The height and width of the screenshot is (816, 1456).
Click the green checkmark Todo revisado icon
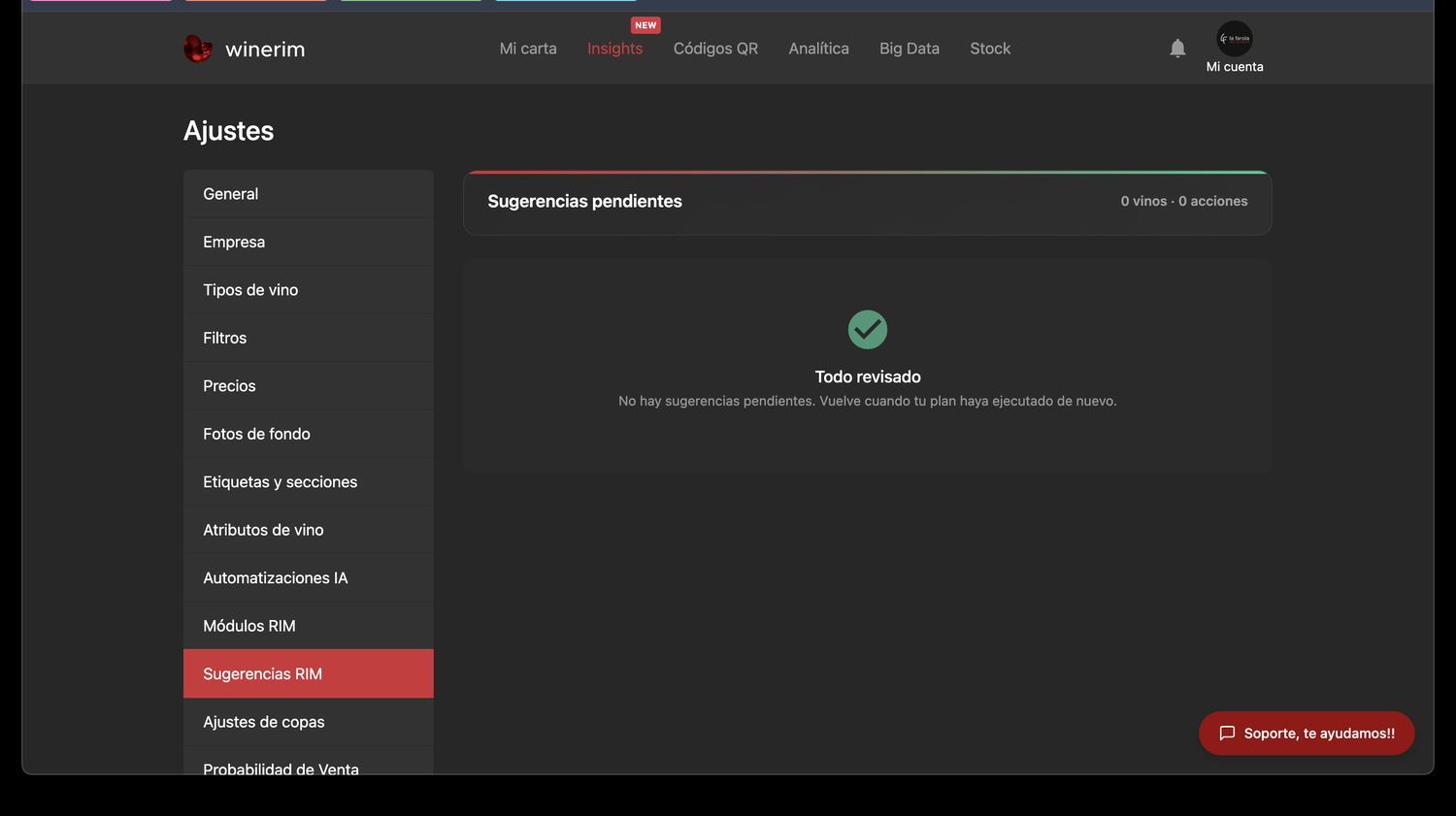point(868,330)
